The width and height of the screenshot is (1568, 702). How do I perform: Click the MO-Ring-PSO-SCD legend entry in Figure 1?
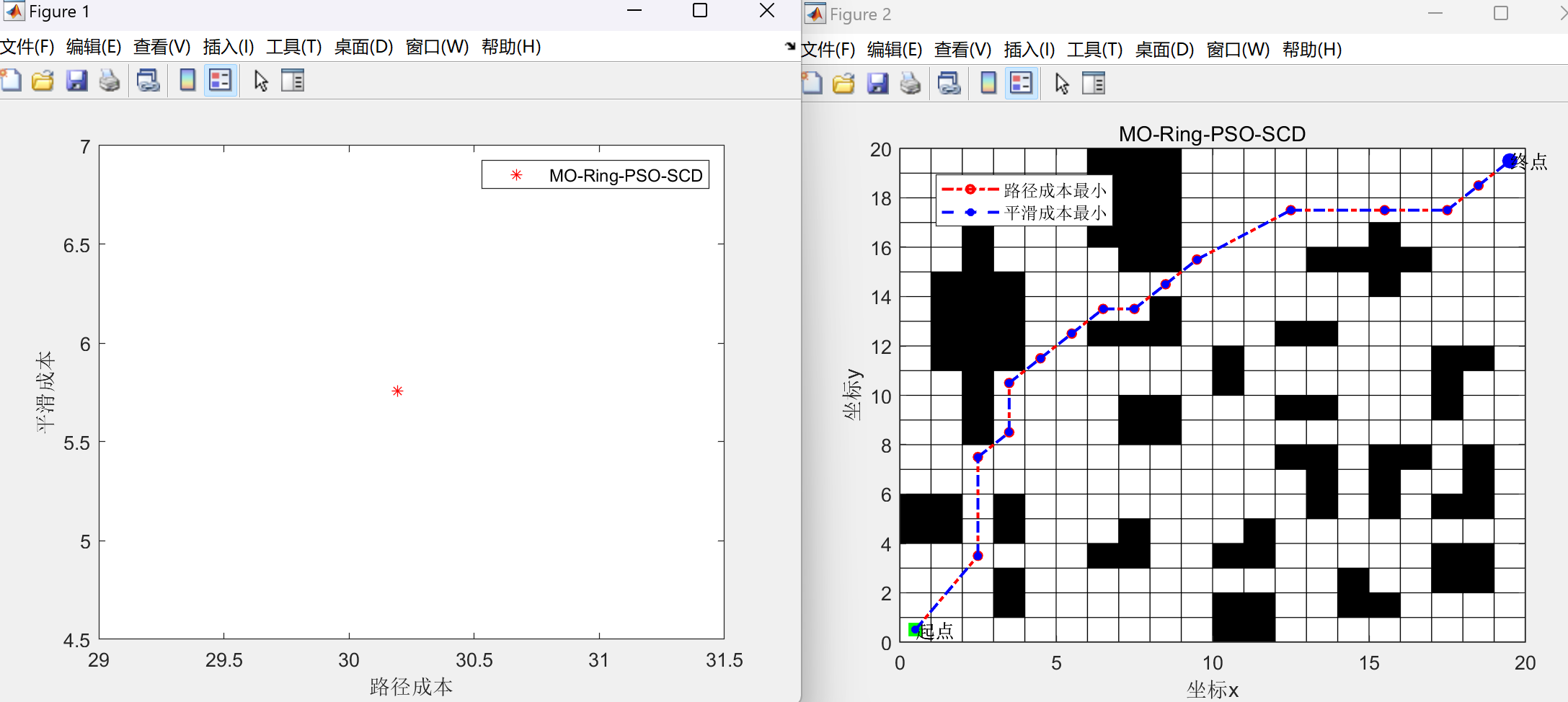pos(625,176)
